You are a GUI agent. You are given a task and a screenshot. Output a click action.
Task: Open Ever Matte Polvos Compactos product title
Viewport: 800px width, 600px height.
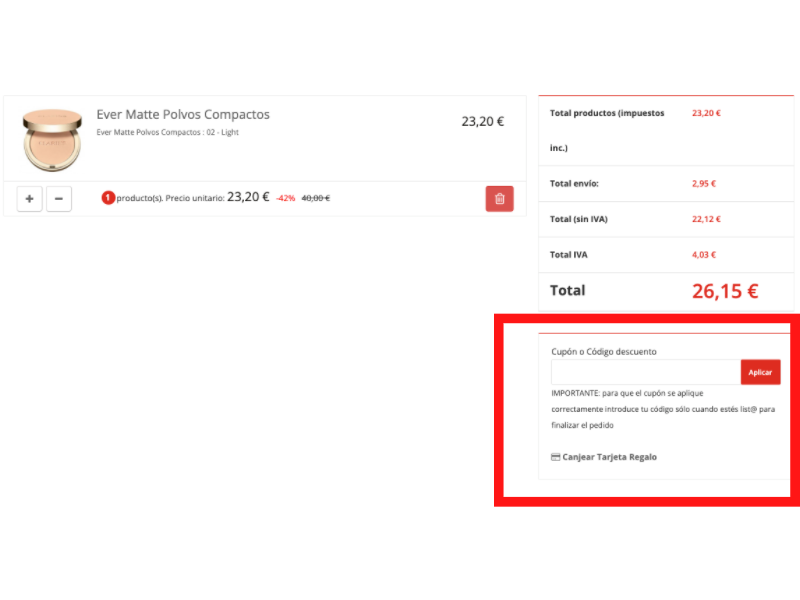click(x=183, y=114)
